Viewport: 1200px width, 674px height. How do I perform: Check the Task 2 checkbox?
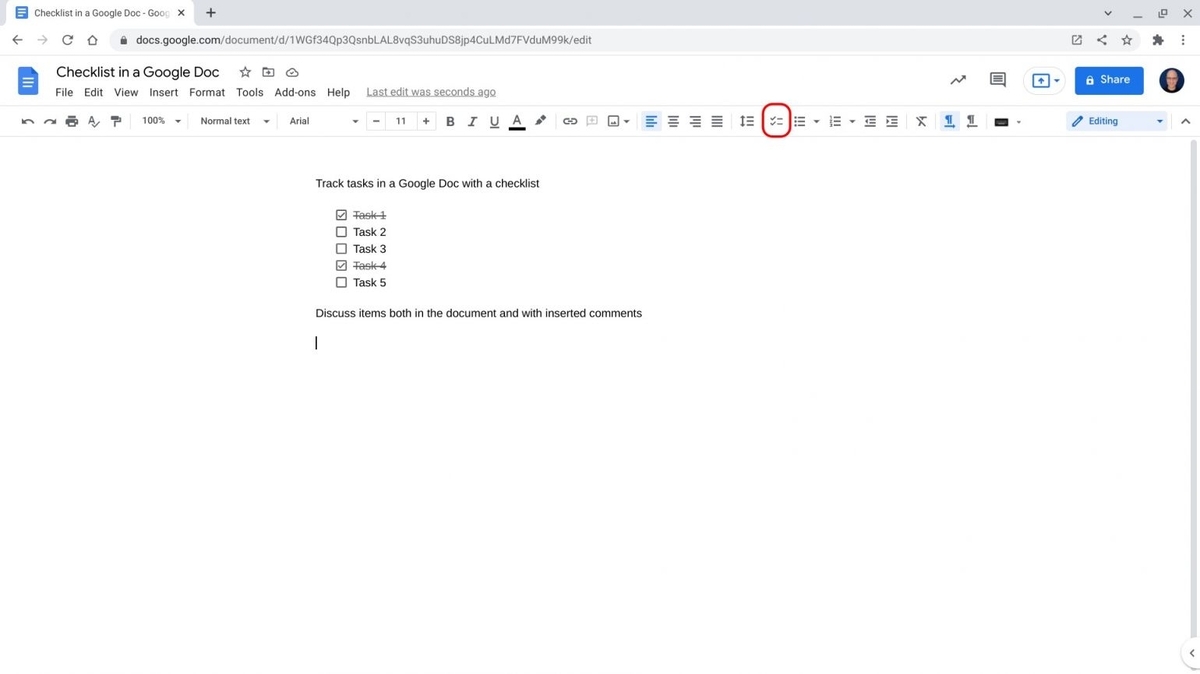coord(341,231)
